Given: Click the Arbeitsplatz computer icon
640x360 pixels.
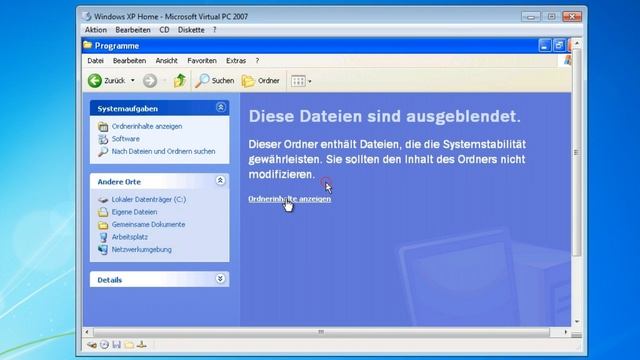Looking at the screenshot, I should click(x=103, y=237).
